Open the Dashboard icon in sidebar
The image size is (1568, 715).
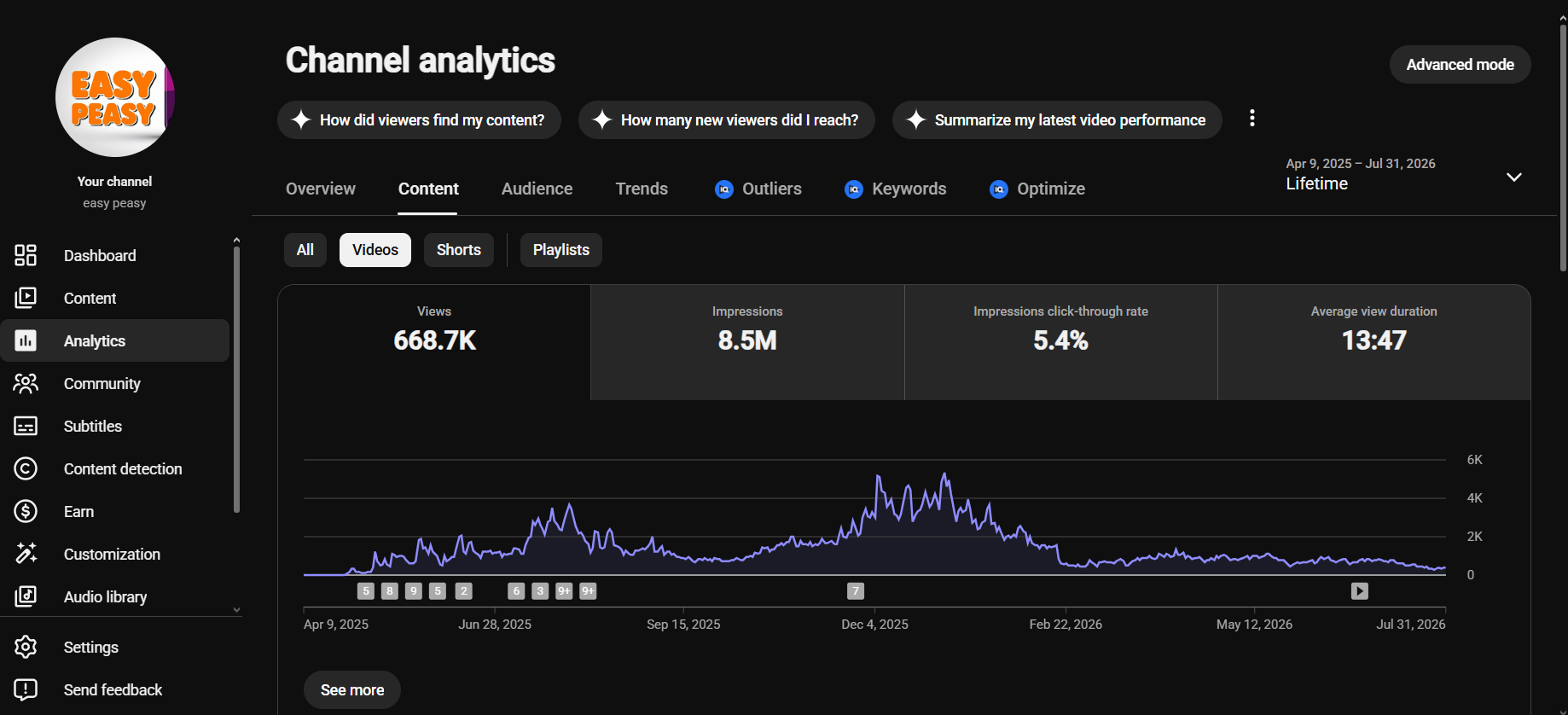[x=26, y=255]
